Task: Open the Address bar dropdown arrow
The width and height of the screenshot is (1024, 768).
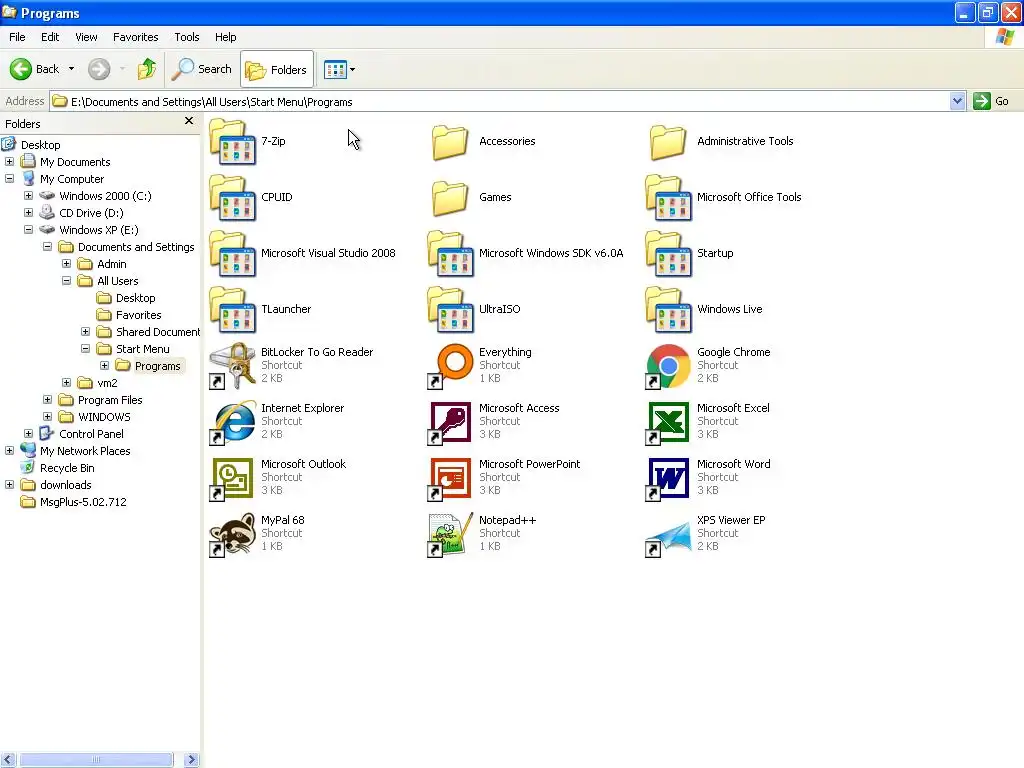Action: pos(957,101)
